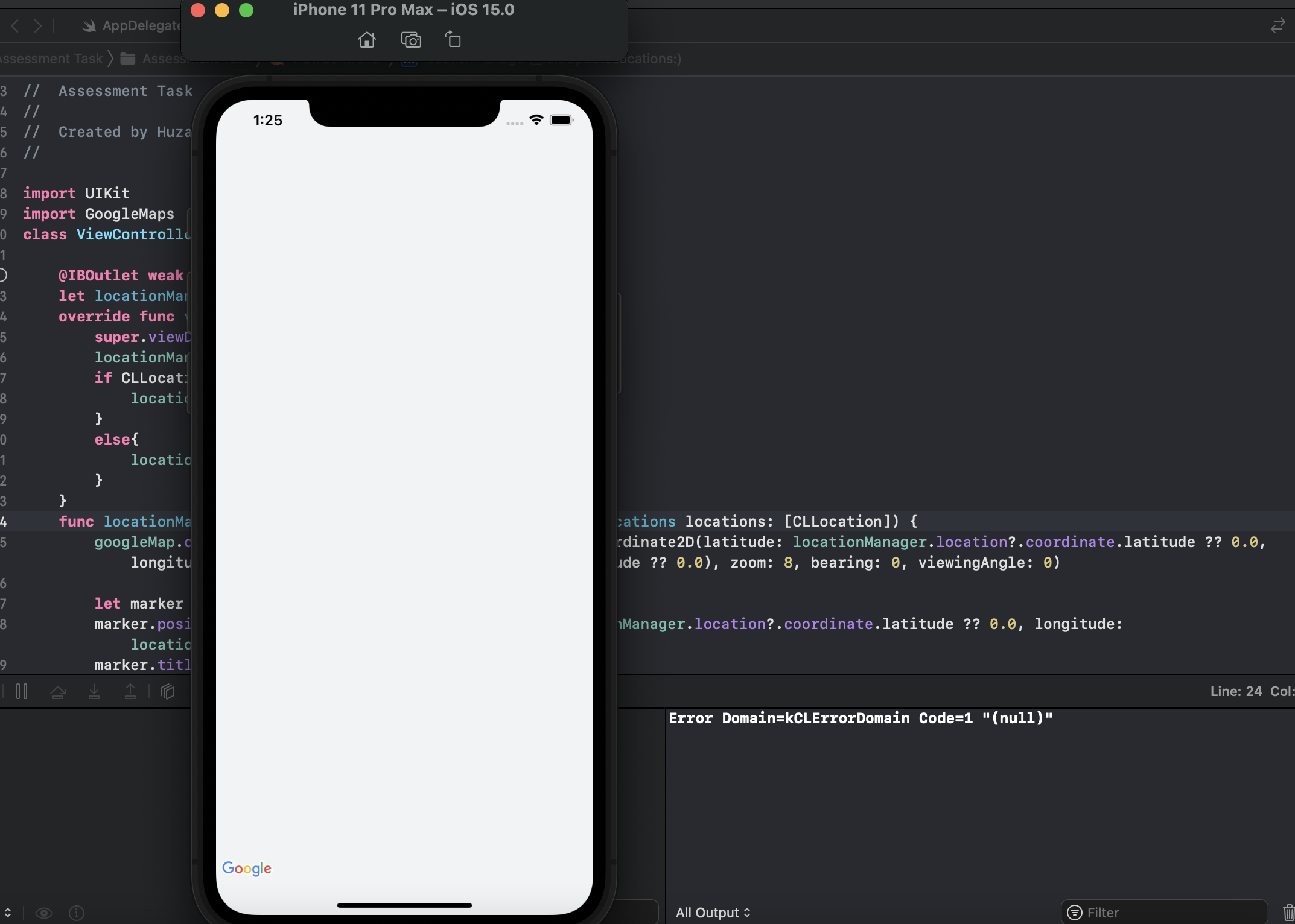The width and height of the screenshot is (1295, 924).
Task: Click the 1:25 clock in the simulator status bar
Action: (268, 120)
